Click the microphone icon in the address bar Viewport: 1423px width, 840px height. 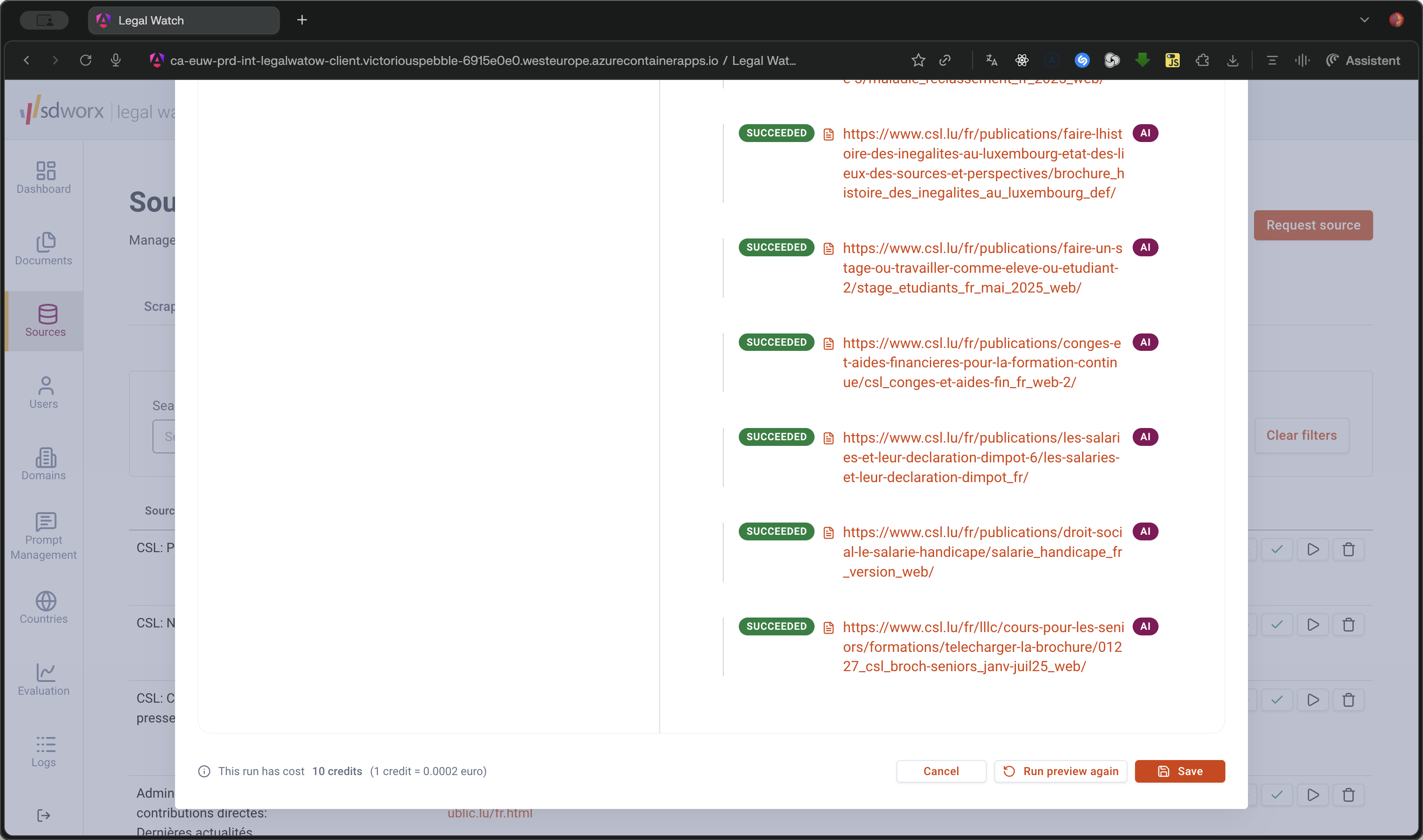(x=115, y=60)
